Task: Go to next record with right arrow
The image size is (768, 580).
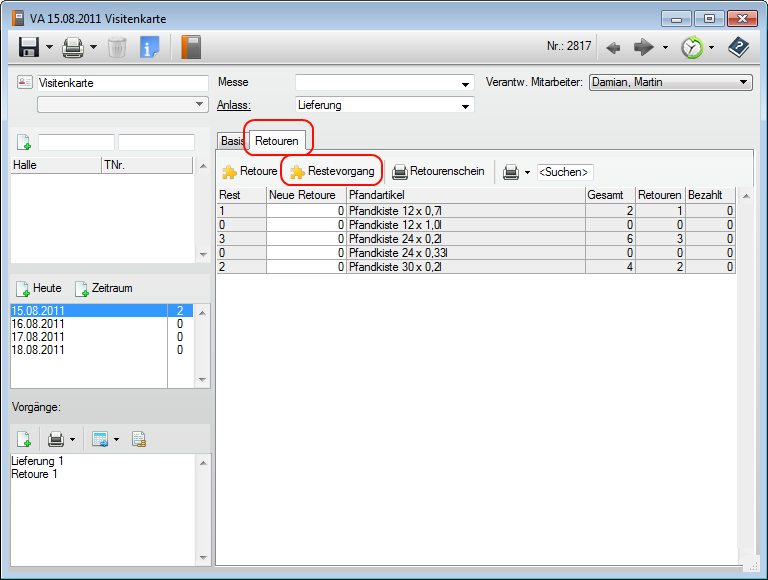Action: tap(644, 47)
